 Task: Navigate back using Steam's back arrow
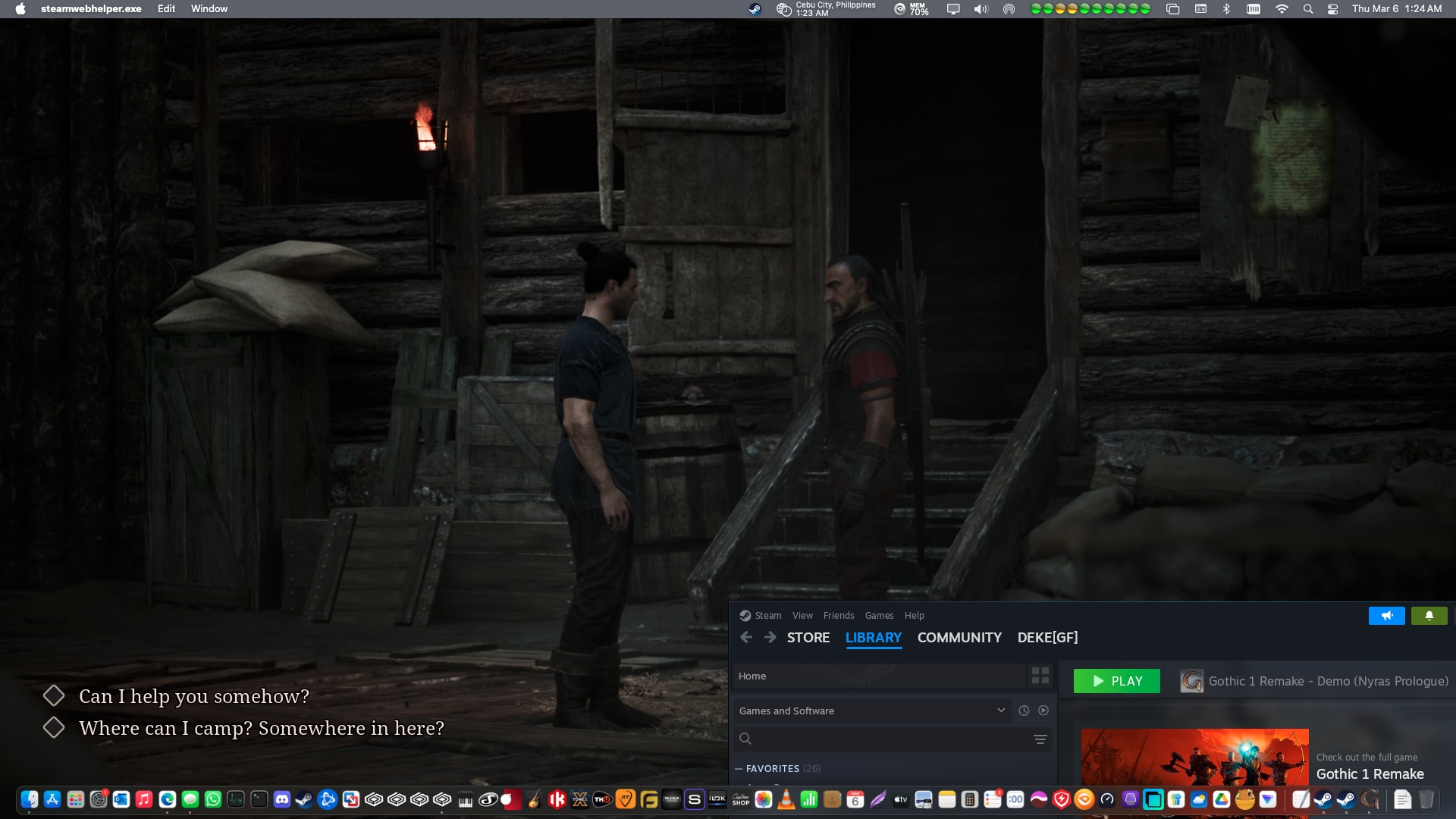[x=746, y=637]
